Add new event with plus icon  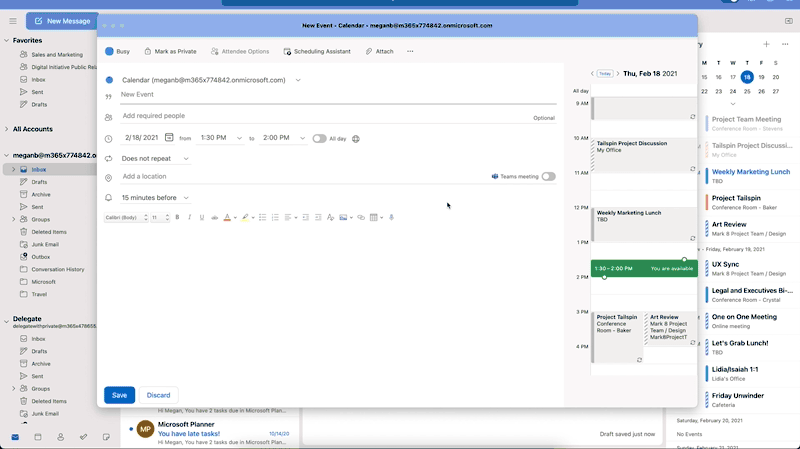click(766, 44)
